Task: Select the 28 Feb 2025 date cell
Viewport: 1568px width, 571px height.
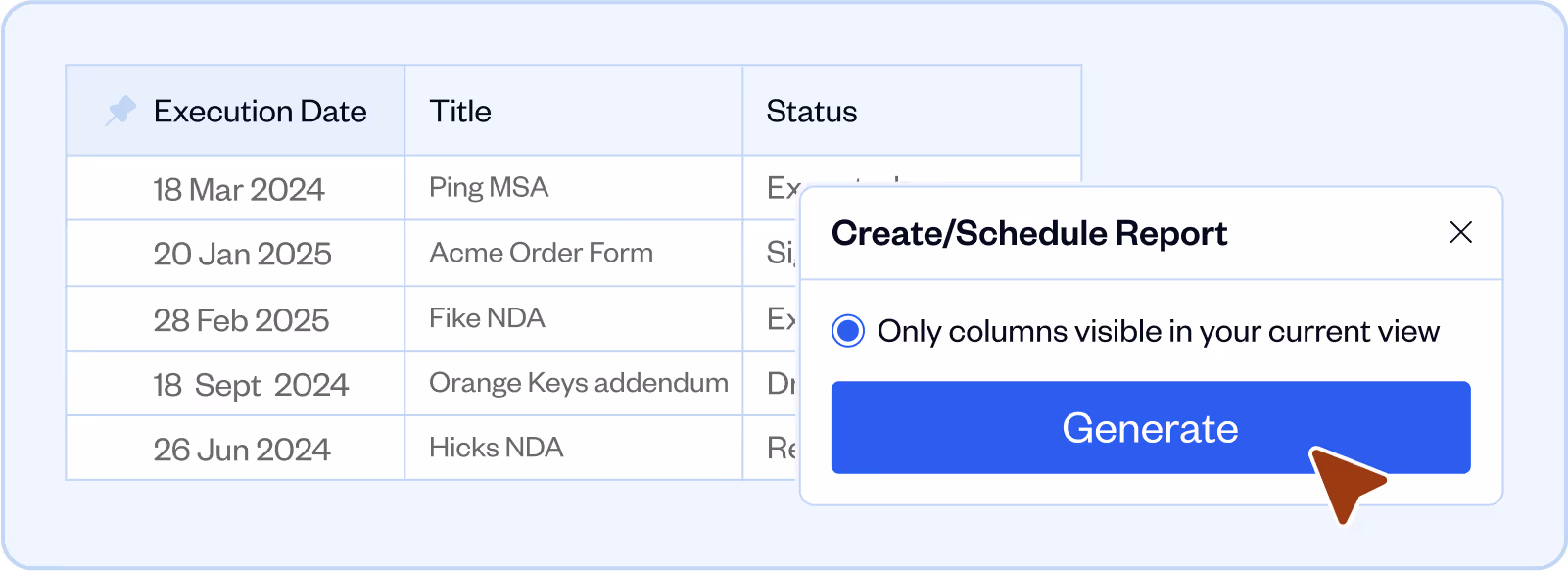Action: tap(241, 320)
